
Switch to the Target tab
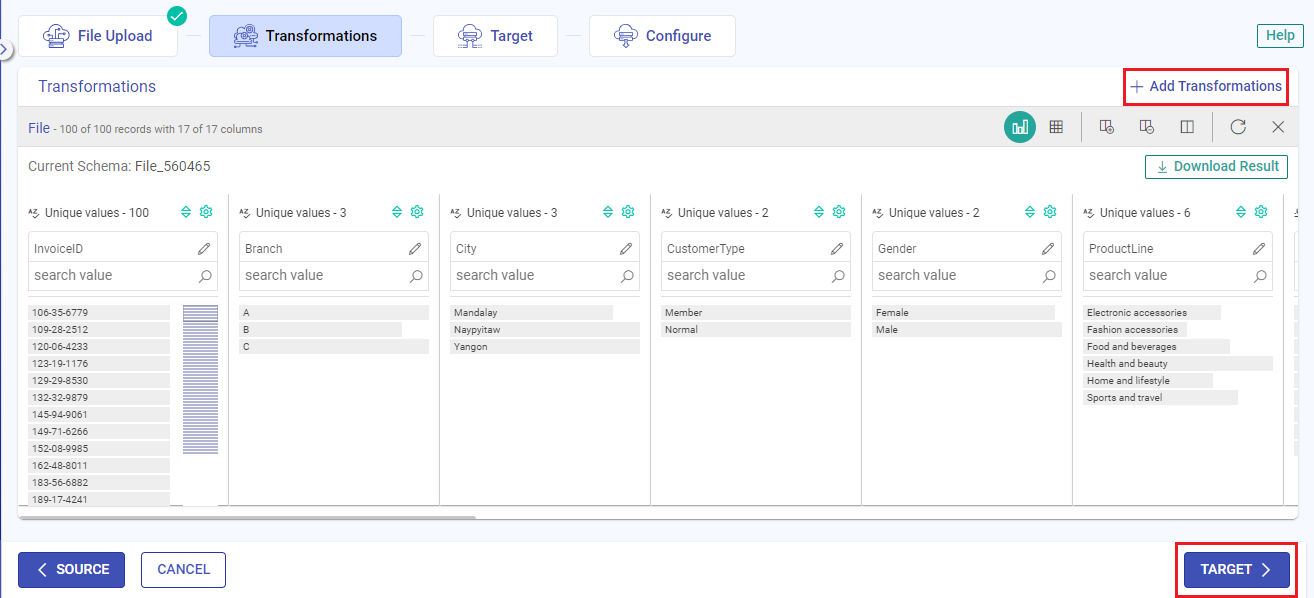(x=495, y=35)
